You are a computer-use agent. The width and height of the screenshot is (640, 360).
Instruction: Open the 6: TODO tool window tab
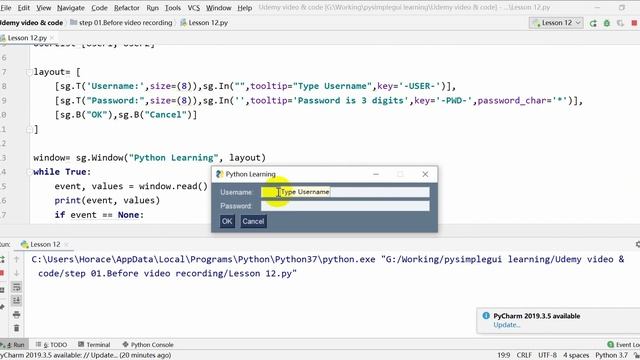pos(51,345)
